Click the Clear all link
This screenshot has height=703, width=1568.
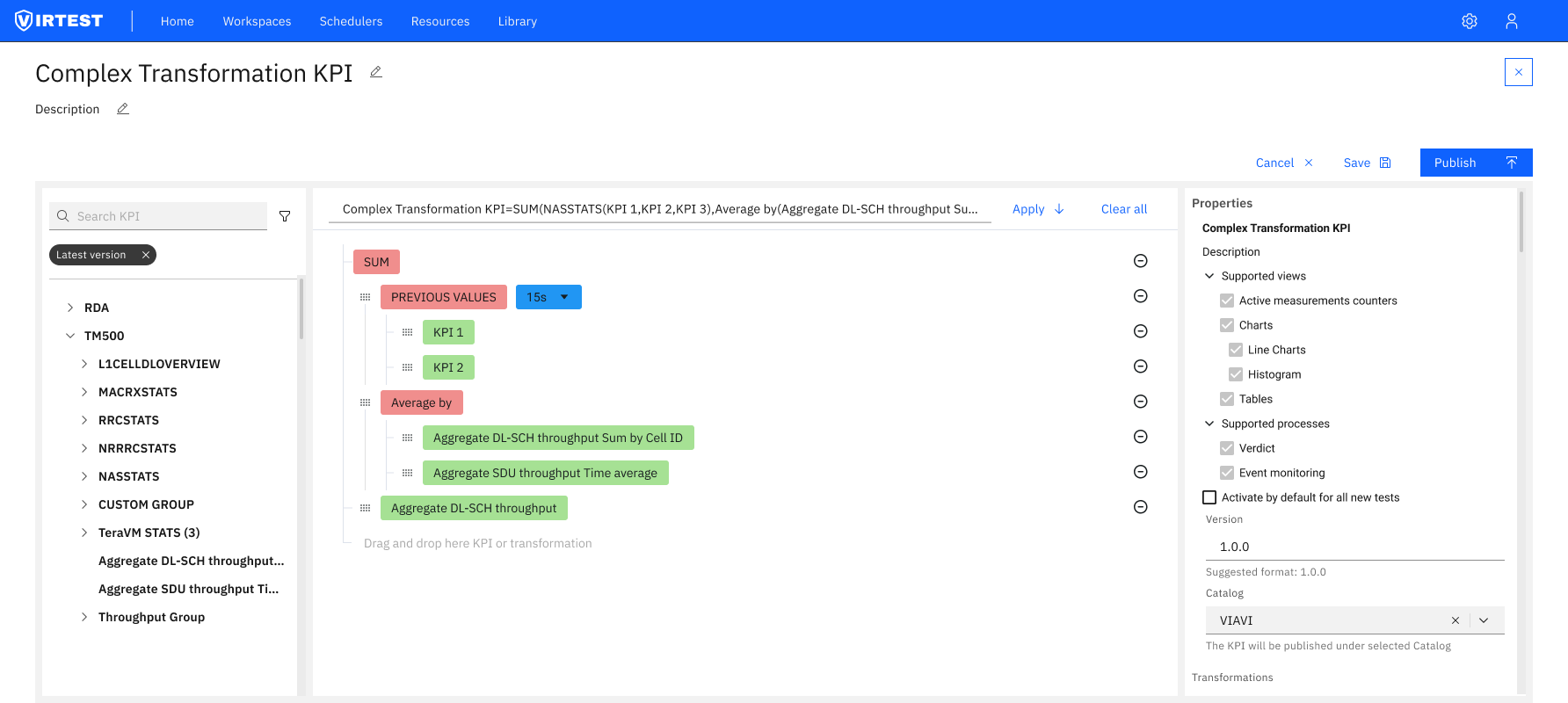point(1123,209)
